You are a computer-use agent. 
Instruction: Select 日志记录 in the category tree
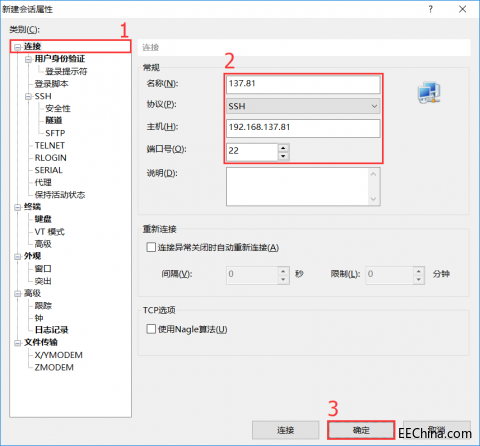tap(51, 330)
